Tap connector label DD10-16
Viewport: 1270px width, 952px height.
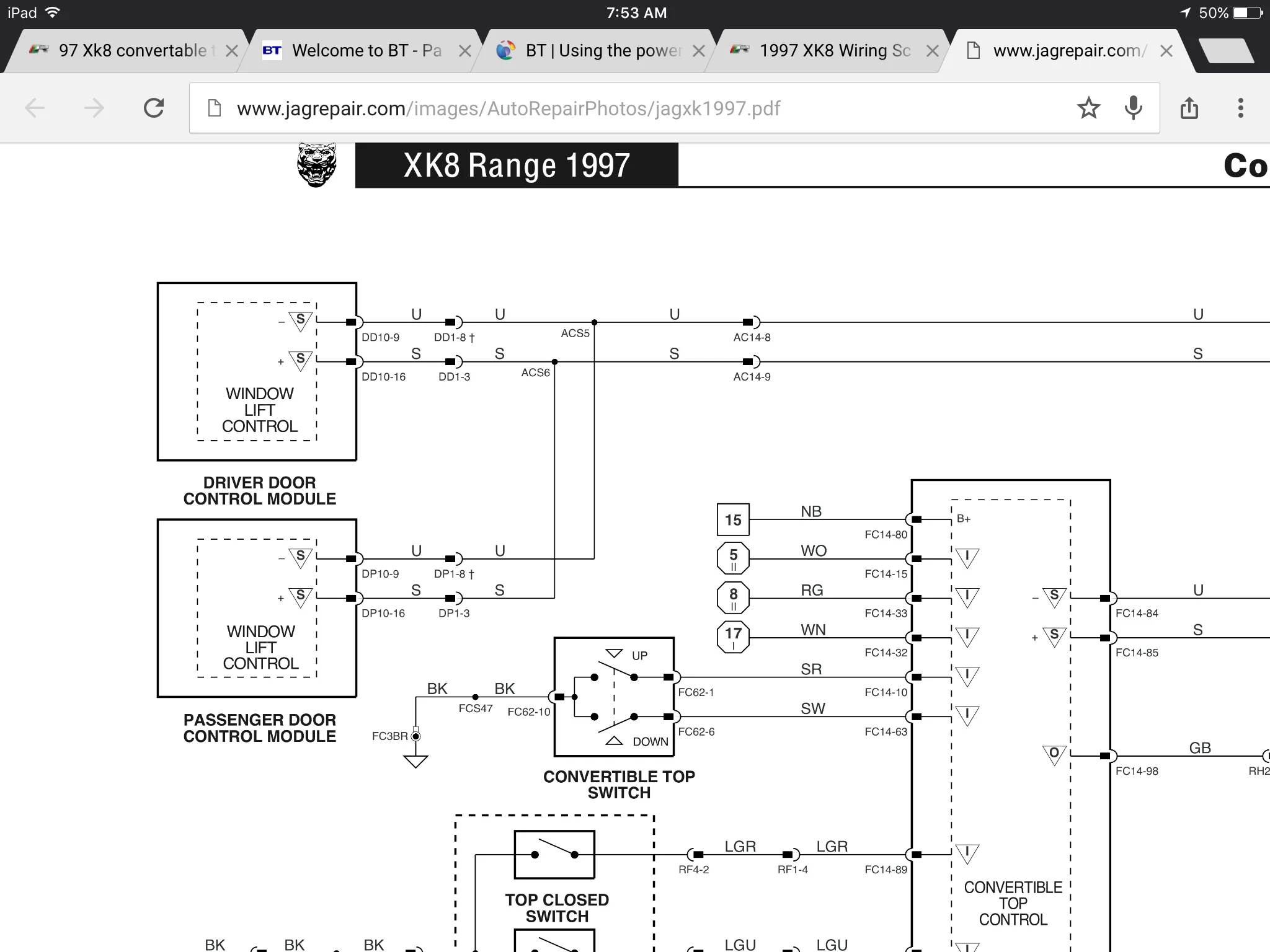point(383,377)
